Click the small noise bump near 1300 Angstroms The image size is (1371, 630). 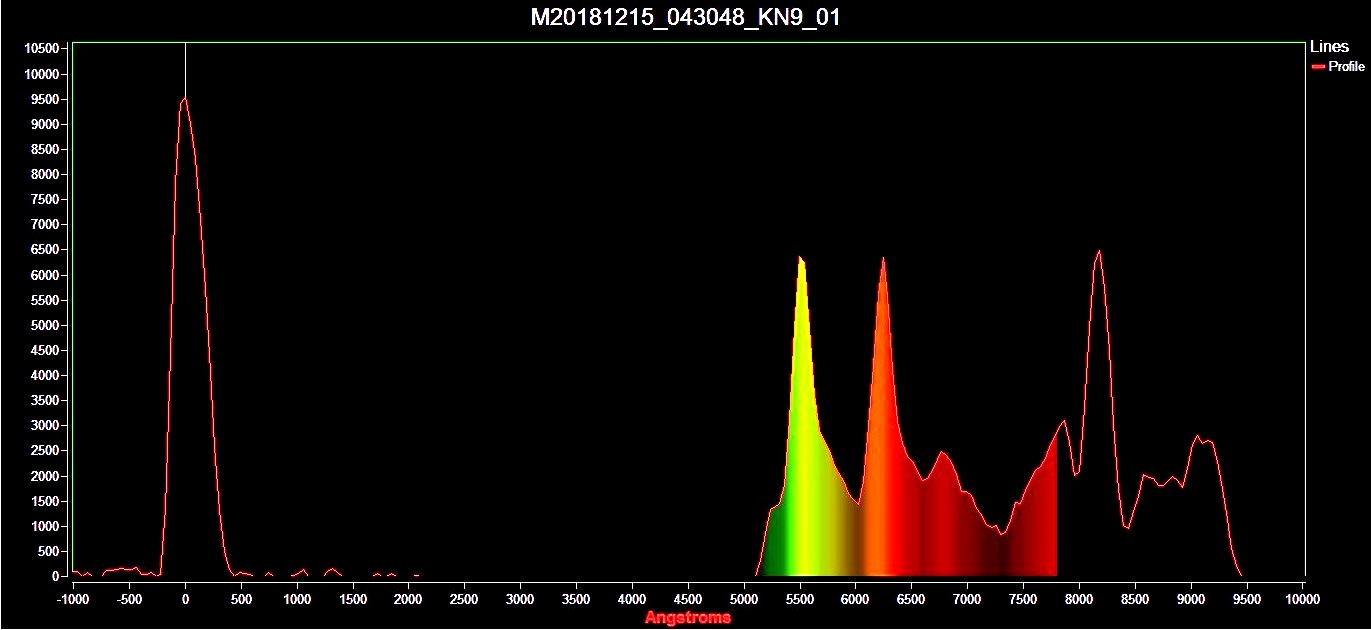[x=333, y=570]
